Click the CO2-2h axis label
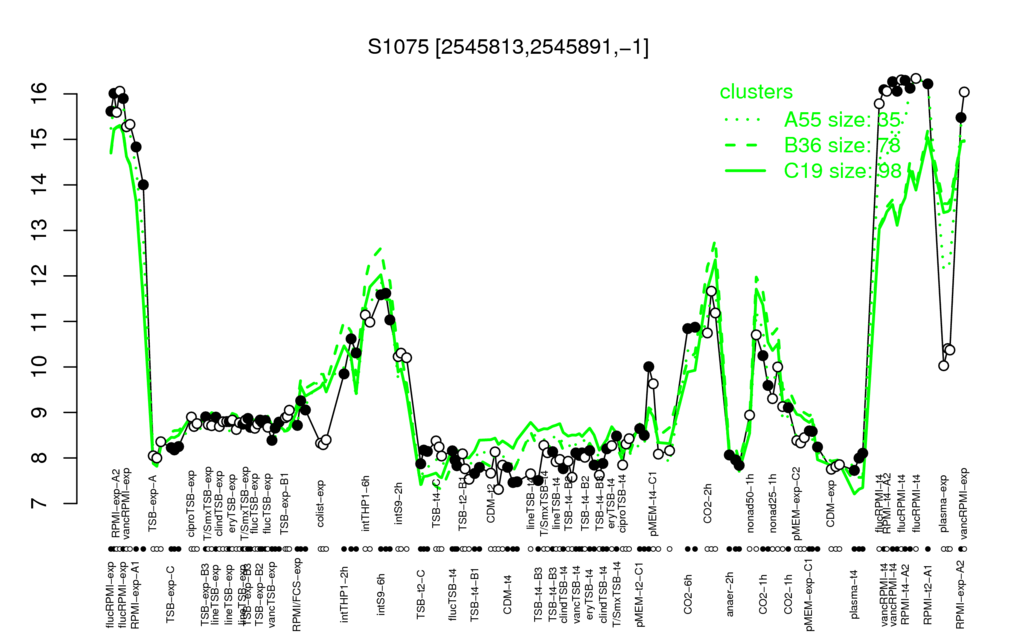Screen dimensions: 1024x640 pyautogui.click(x=707, y=504)
